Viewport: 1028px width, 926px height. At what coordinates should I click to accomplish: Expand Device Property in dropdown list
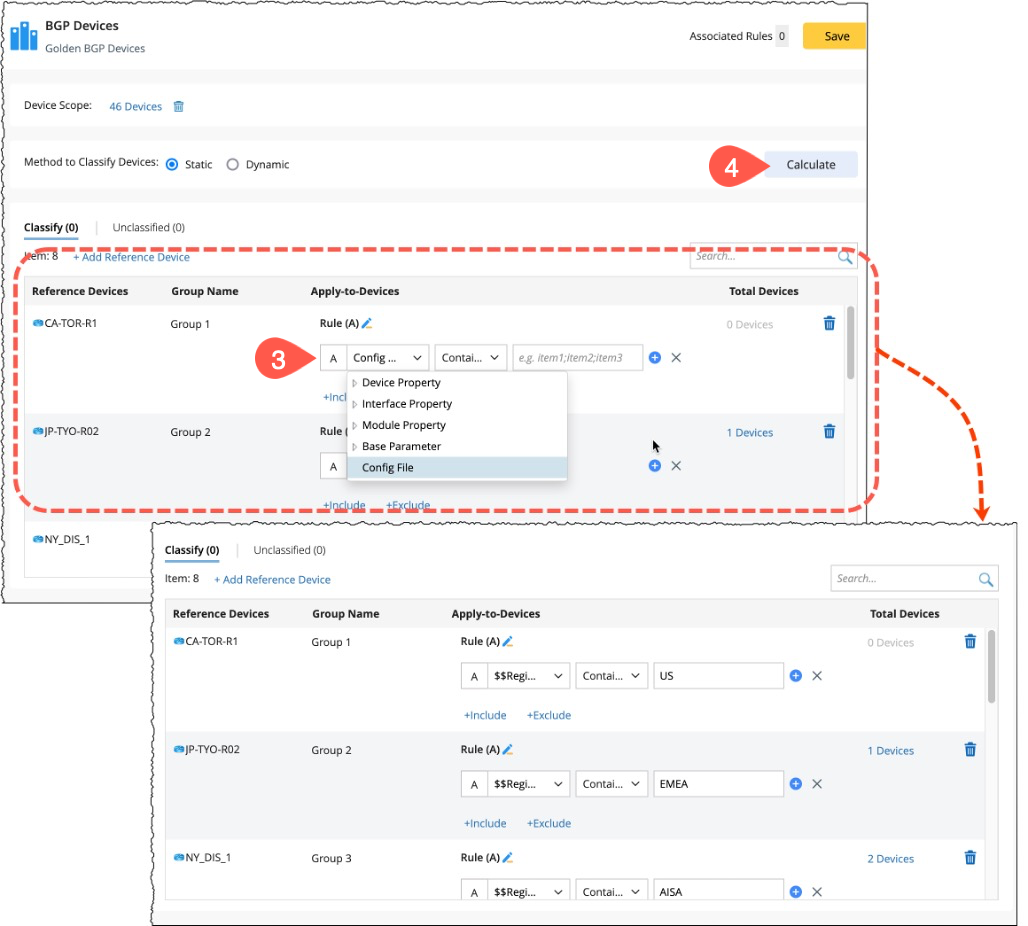pyautogui.click(x=355, y=383)
